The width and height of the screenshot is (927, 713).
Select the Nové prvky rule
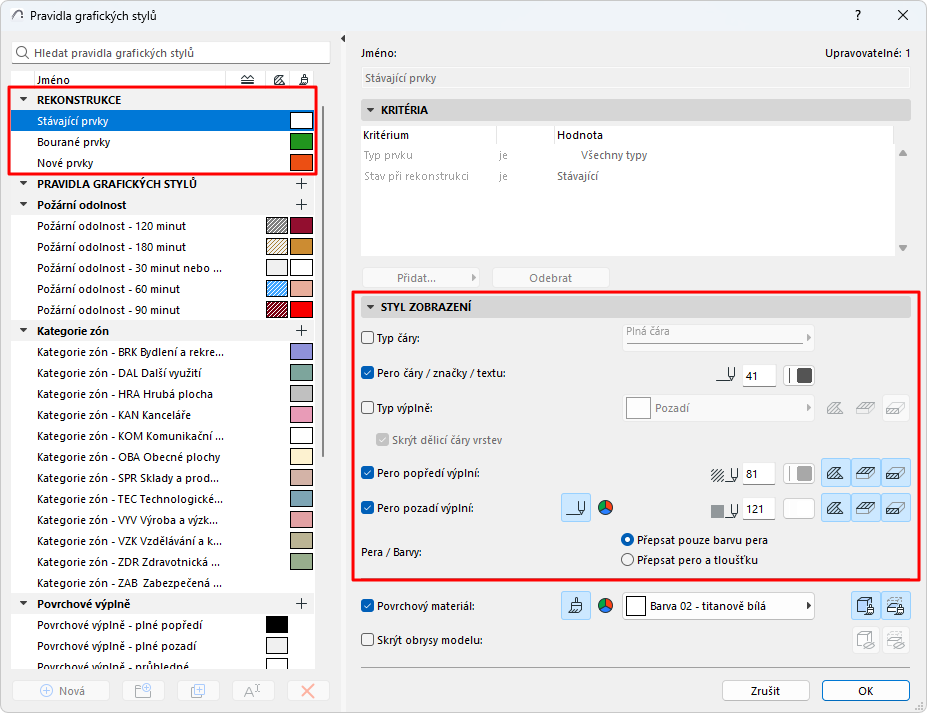tap(163, 163)
